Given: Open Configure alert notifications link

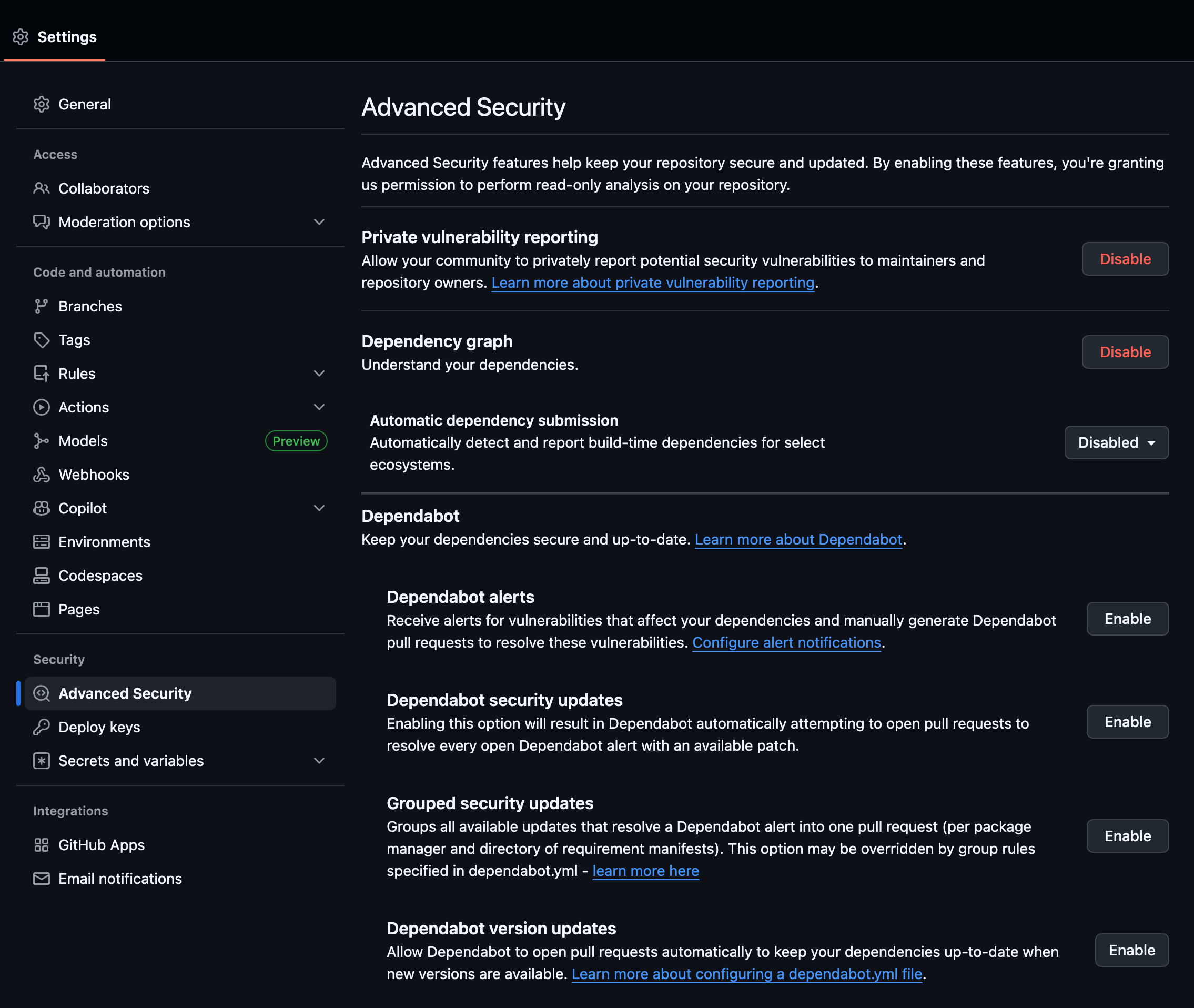Looking at the screenshot, I should 786,643.
